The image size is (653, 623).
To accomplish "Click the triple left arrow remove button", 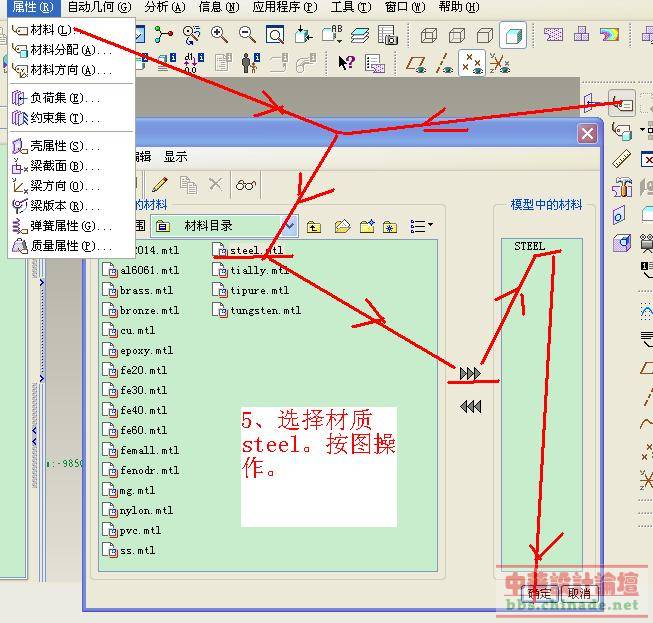I will 471,406.
